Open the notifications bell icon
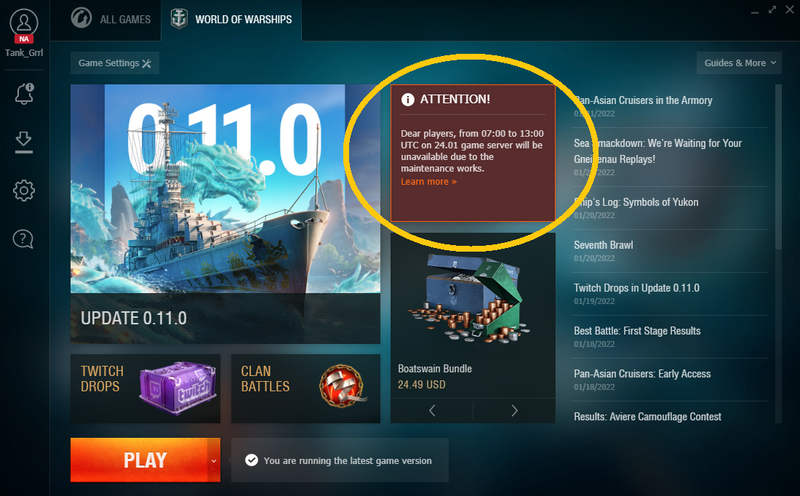 (x=24, y=94)
